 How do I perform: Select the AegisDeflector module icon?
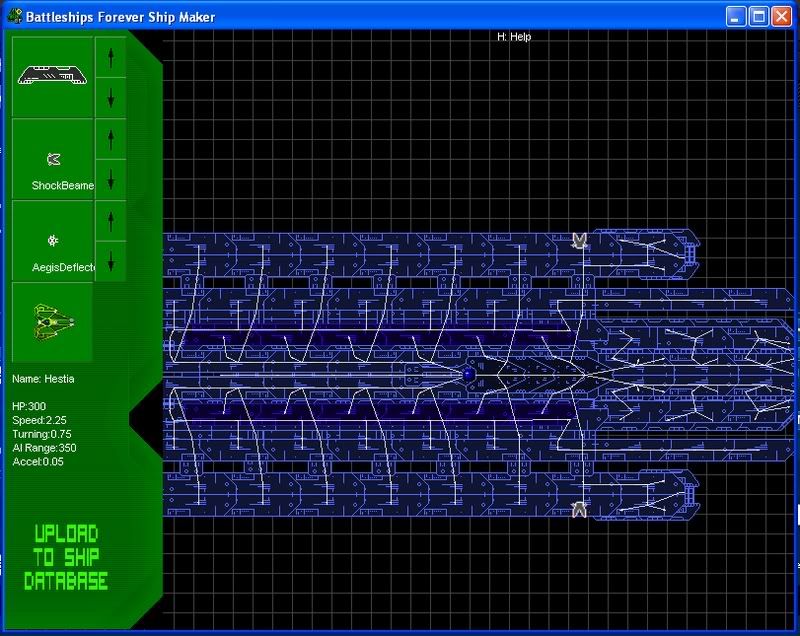point(53,241)
